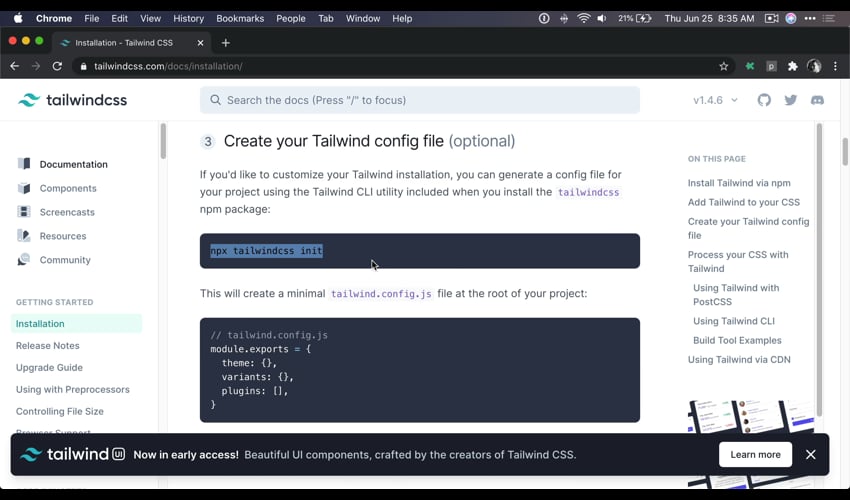Select the Installation - Tailwind CSS tab
This screenshot has width=850, height=500.
tap(130, 42)
